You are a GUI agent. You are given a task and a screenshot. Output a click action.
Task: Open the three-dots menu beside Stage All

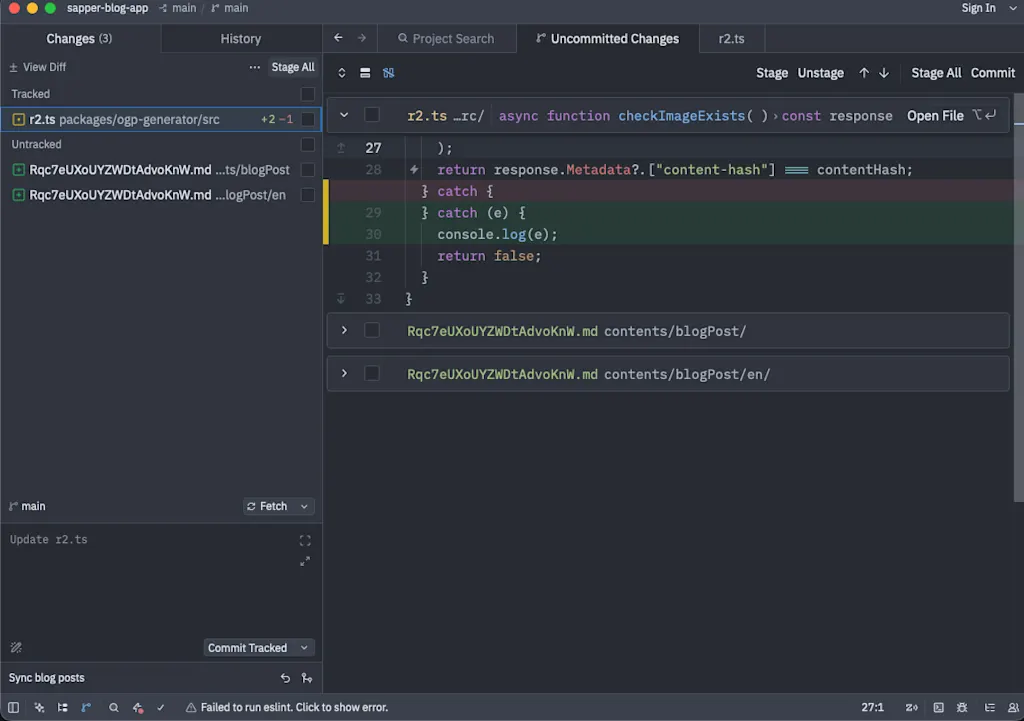255,67
